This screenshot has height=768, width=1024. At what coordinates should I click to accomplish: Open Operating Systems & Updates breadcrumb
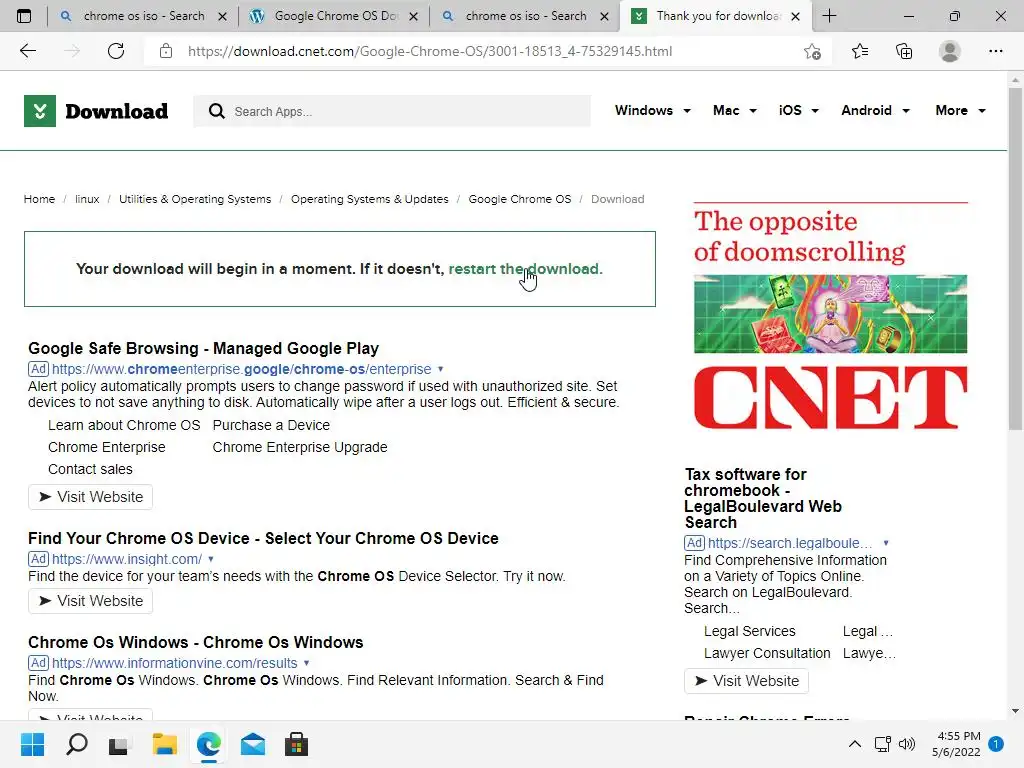click(370, 199)
